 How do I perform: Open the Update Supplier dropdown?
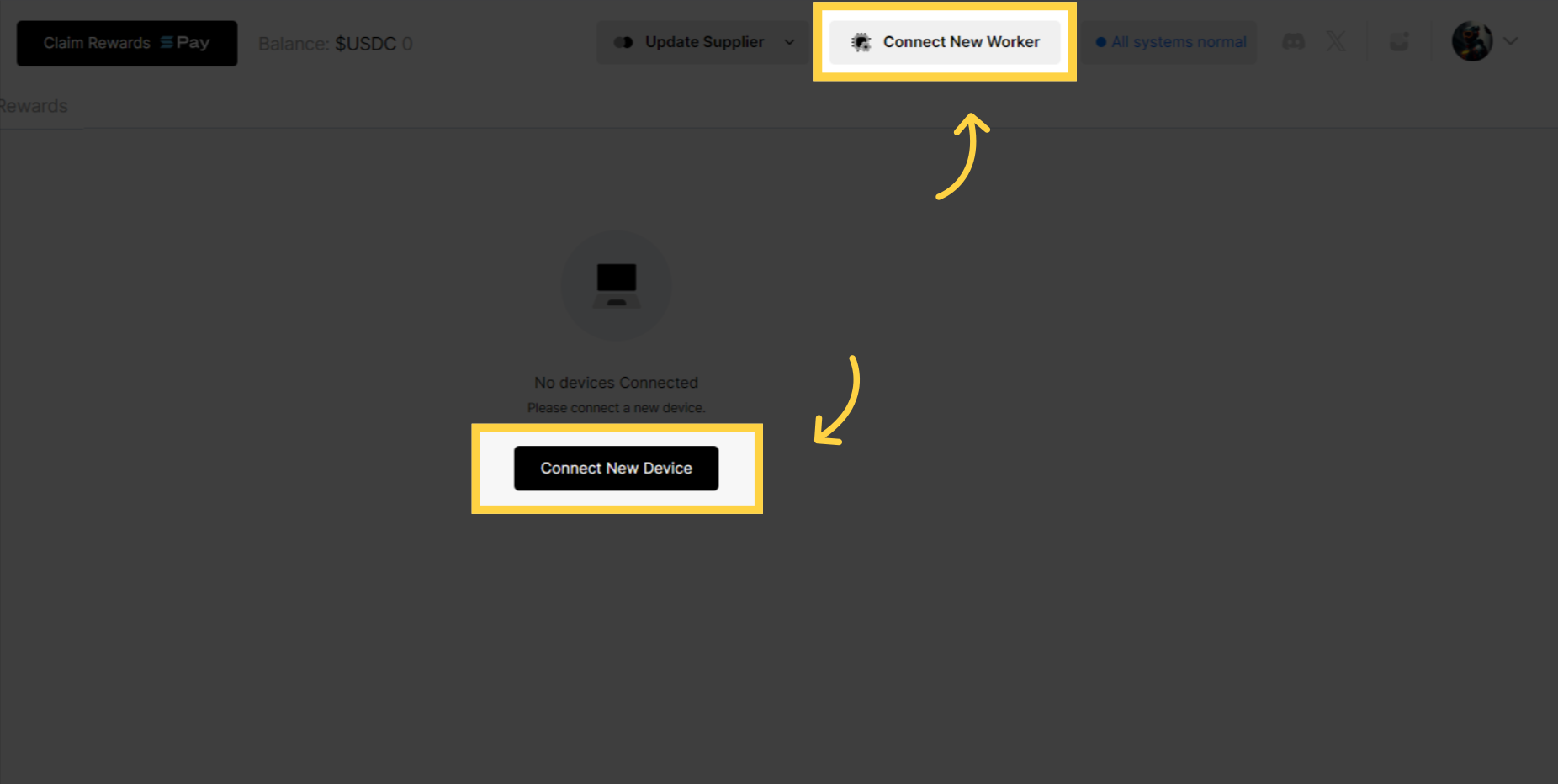pos(702,42)
